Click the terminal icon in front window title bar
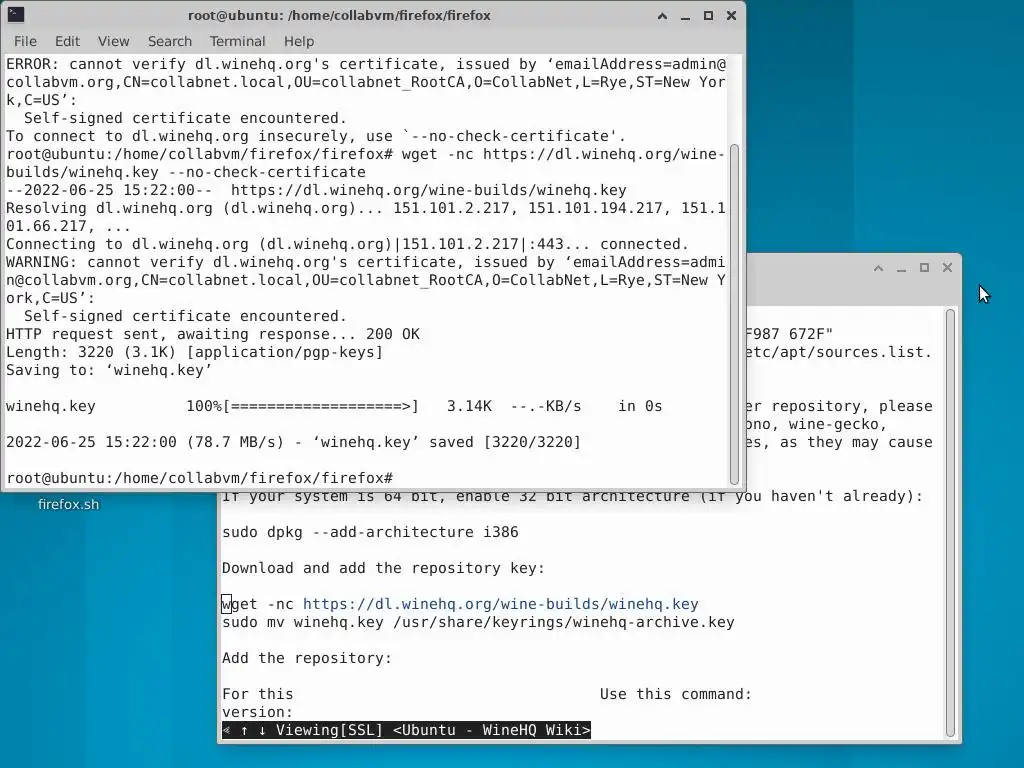The image size is (1024, 768). point(16,14)
